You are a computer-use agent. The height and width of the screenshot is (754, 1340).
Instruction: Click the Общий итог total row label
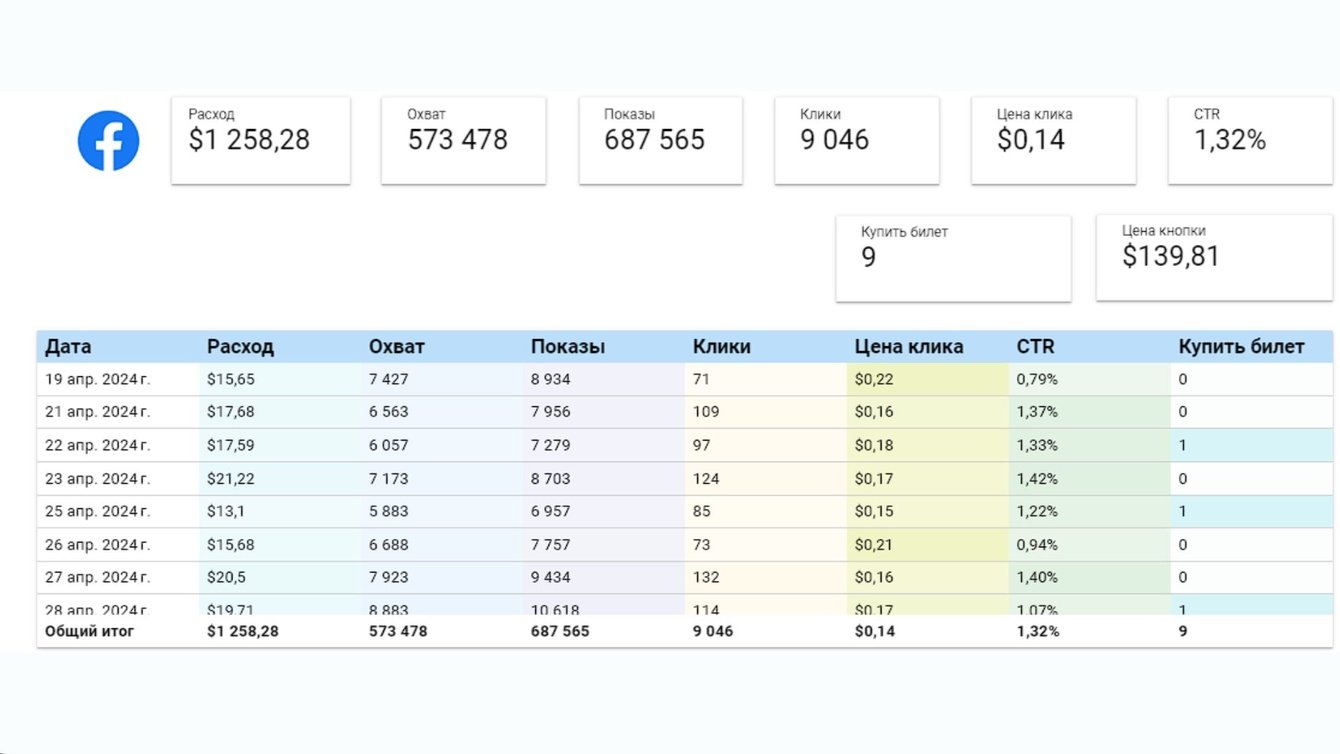coord(90,631)
